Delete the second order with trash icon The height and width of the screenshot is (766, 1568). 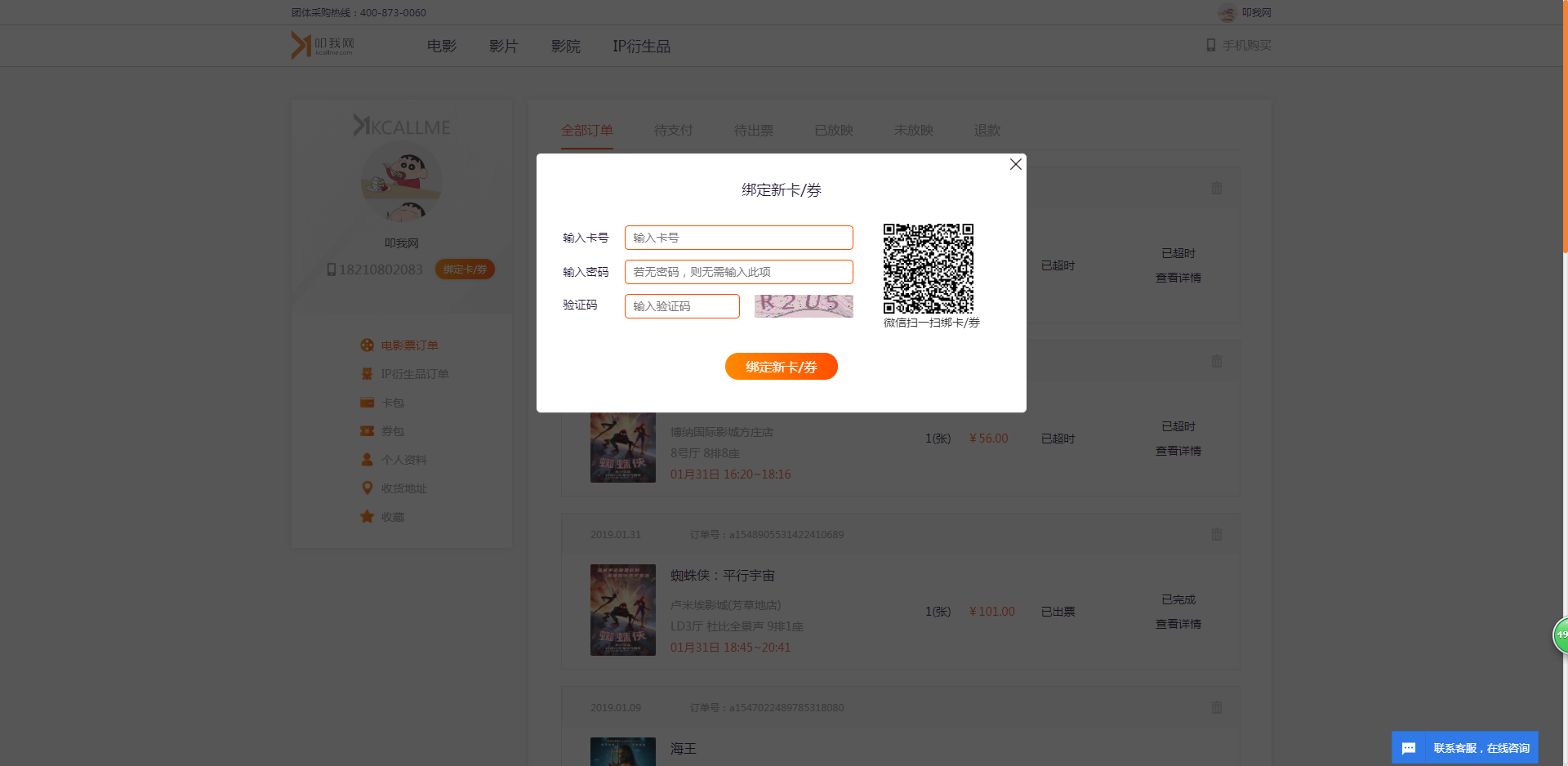point(1217,361)
